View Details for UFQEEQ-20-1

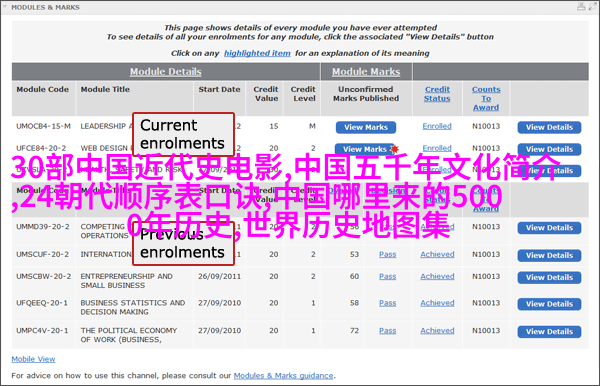click(x=549, y=304)
